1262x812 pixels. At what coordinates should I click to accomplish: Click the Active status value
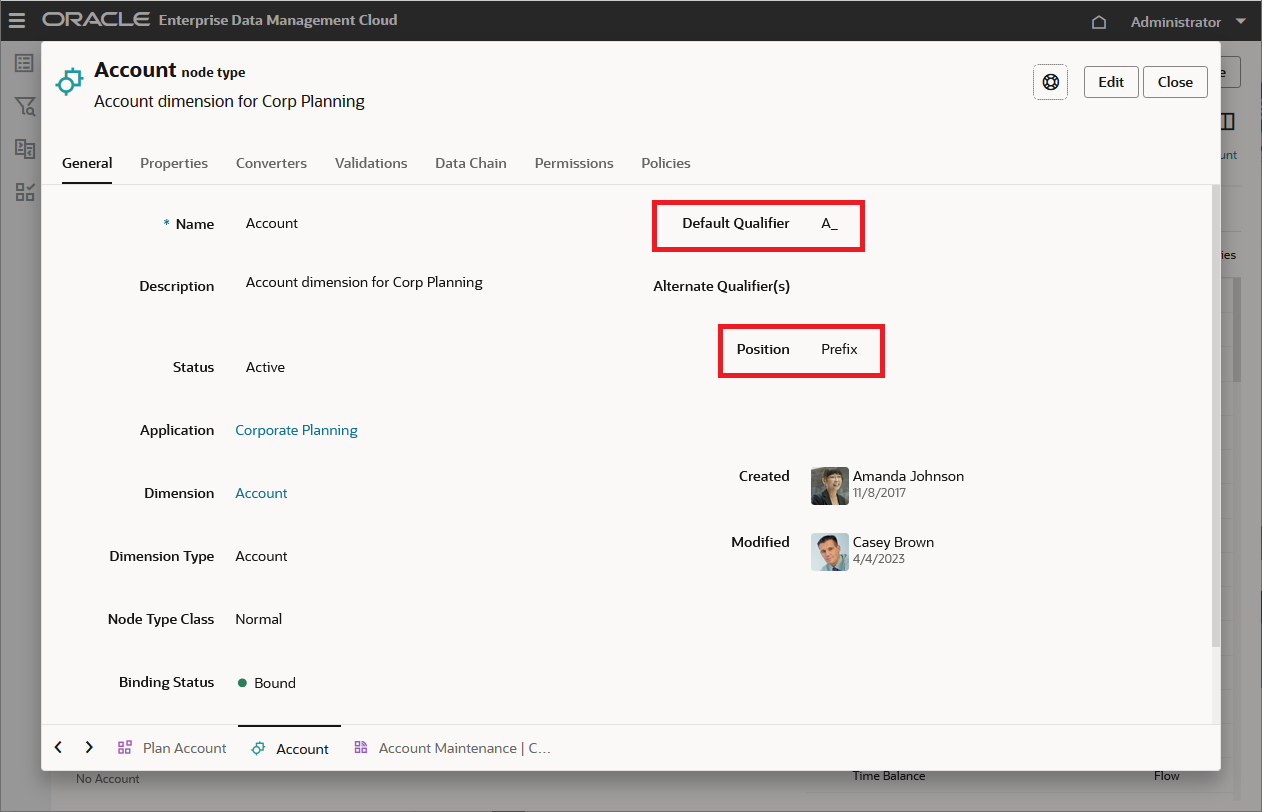[265, 367]
